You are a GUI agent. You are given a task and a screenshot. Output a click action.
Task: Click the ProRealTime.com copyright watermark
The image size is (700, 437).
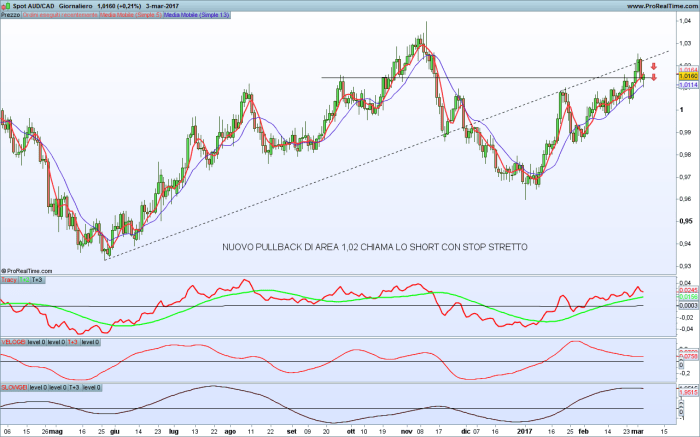[28, 270]
